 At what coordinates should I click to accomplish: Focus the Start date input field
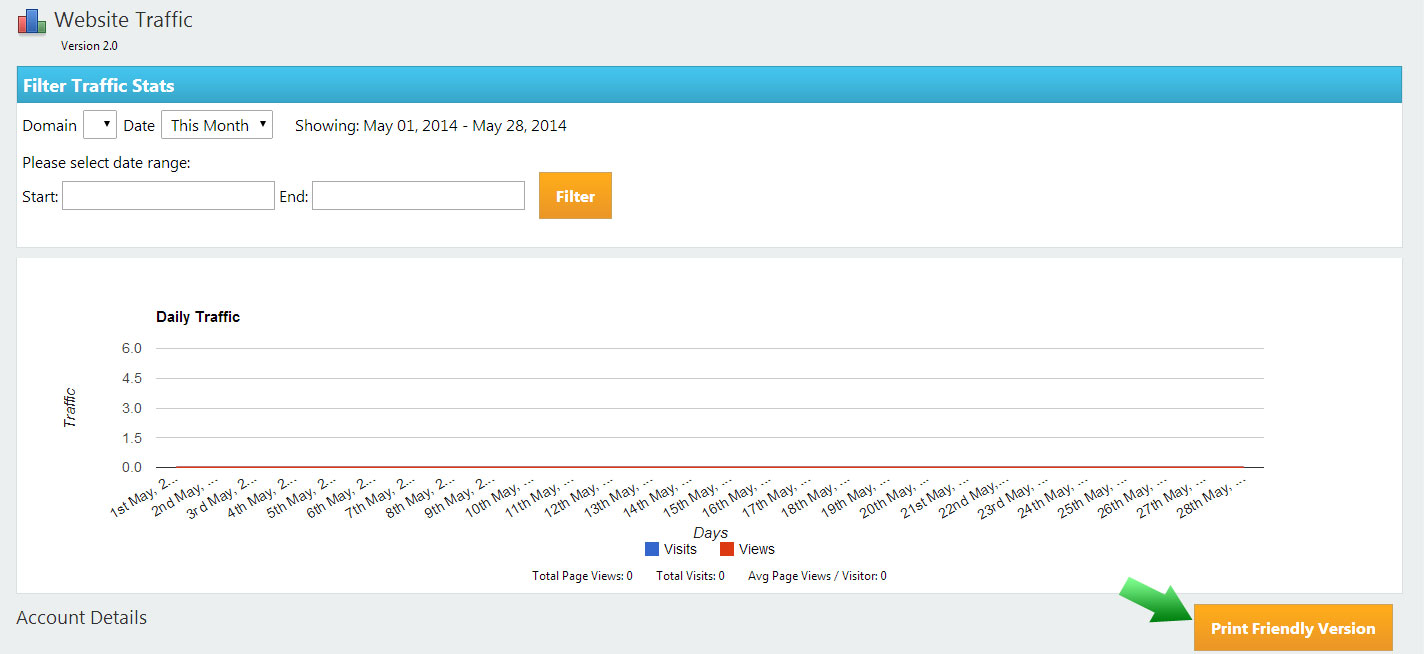click(x=168, y=196)
